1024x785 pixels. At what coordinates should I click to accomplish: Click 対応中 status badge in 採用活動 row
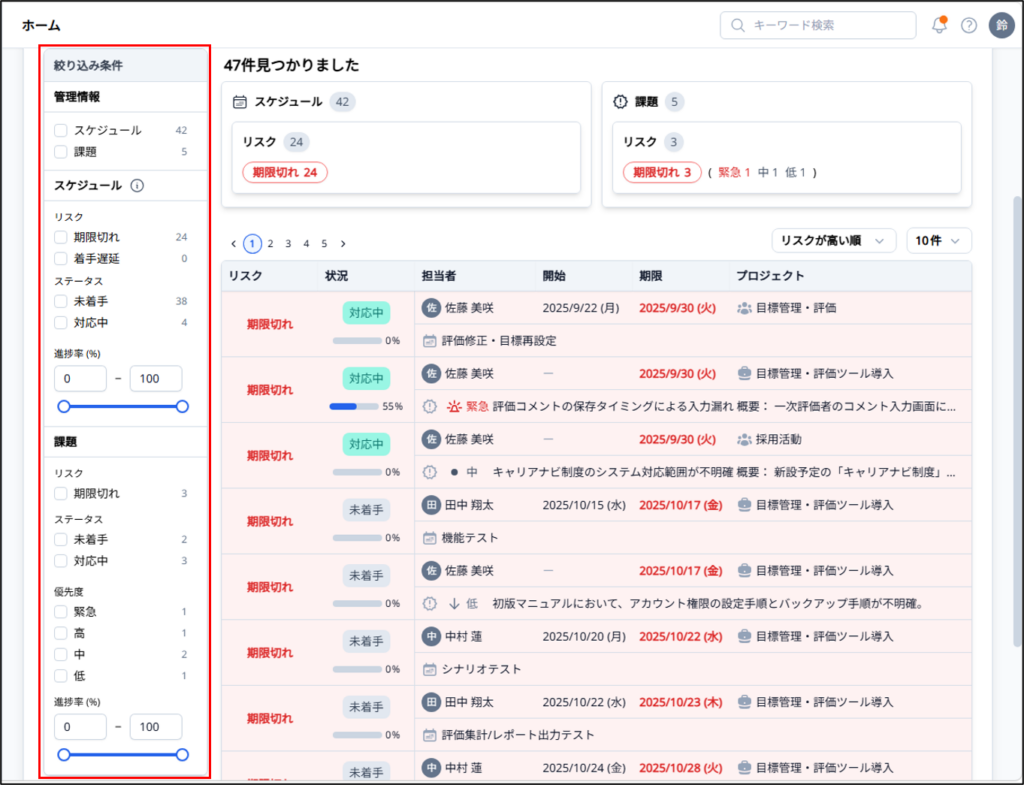366,444
